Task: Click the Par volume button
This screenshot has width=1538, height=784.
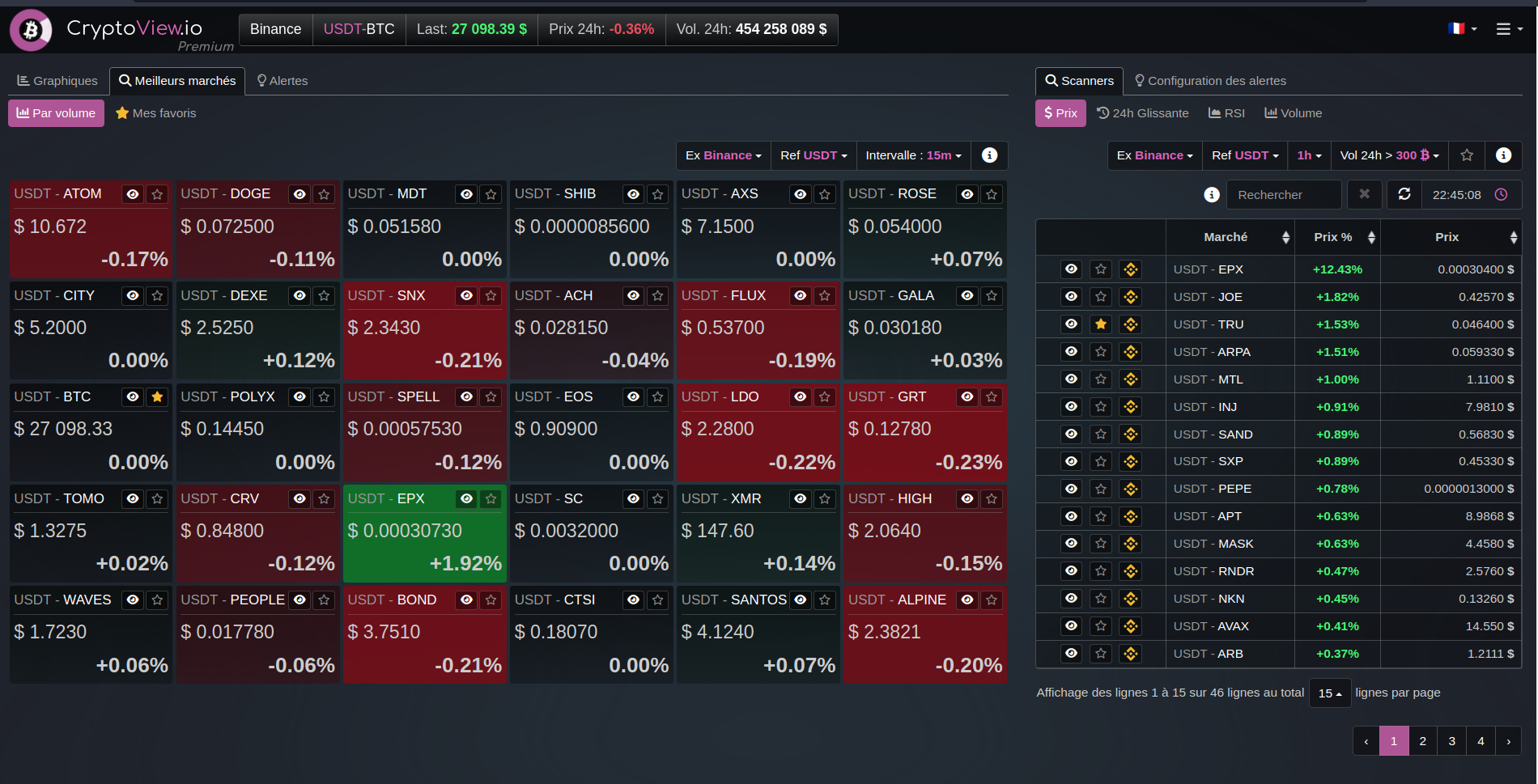Action: [56, 113]
